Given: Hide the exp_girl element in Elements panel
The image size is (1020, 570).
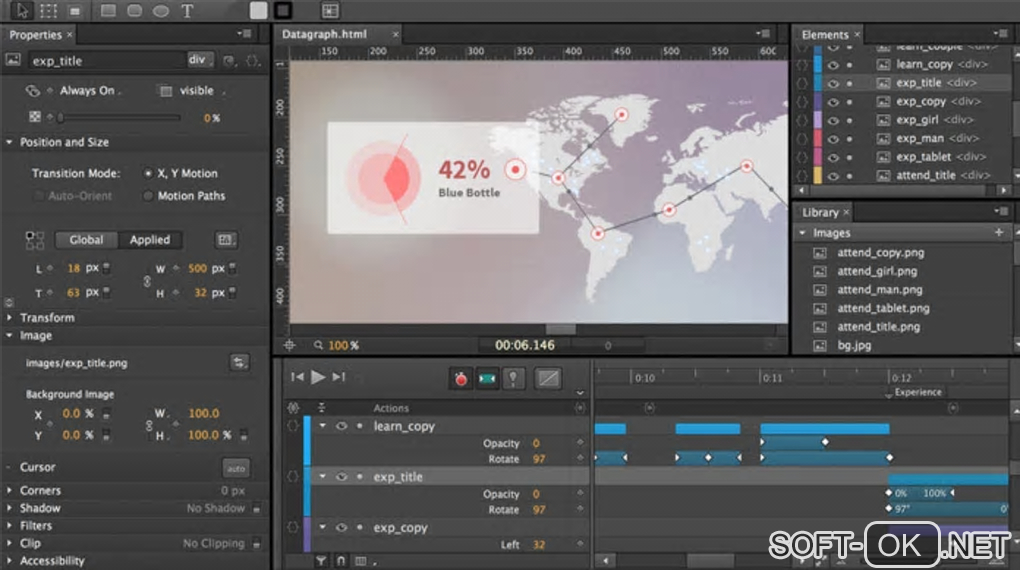Looking at the screenshot, I should point(835,120).
